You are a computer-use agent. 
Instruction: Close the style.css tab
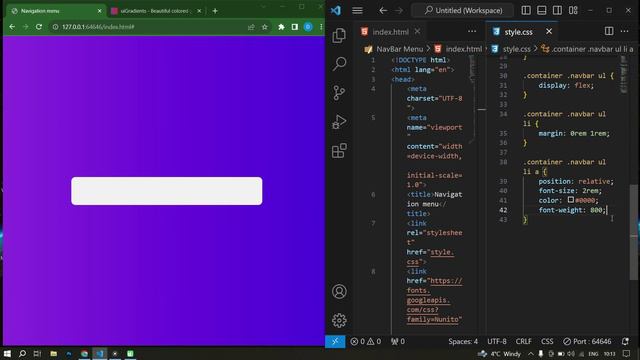(549, 31)
